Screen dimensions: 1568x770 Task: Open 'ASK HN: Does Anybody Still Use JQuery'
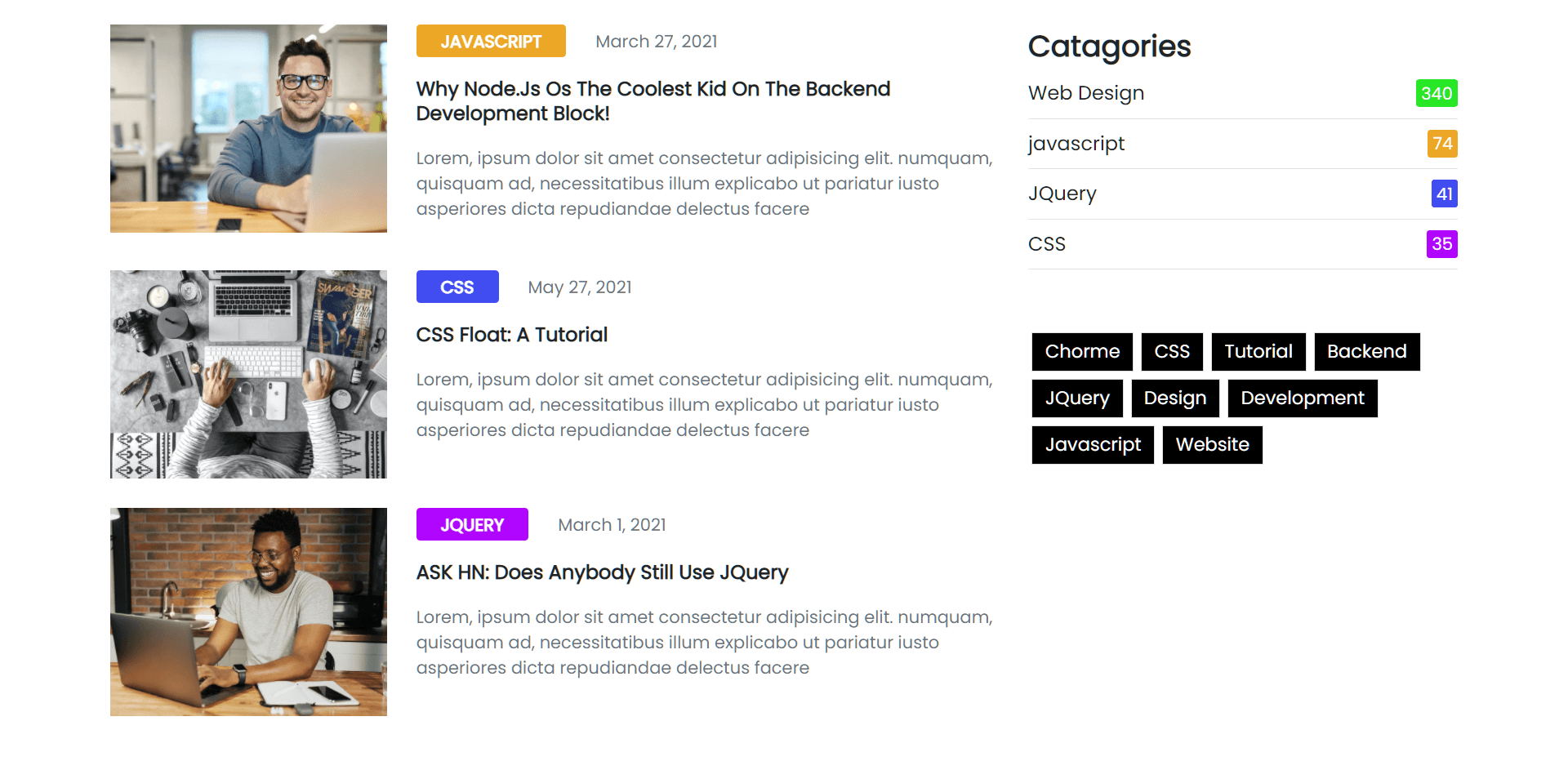602,572
